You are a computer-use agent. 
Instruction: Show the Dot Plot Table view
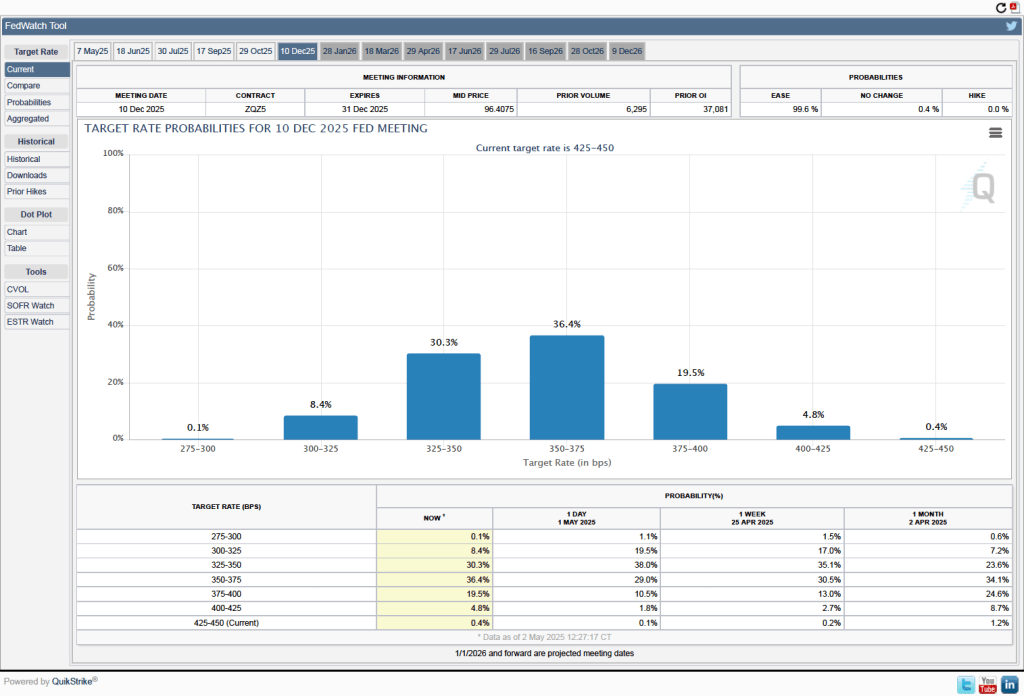pos(17,248)
